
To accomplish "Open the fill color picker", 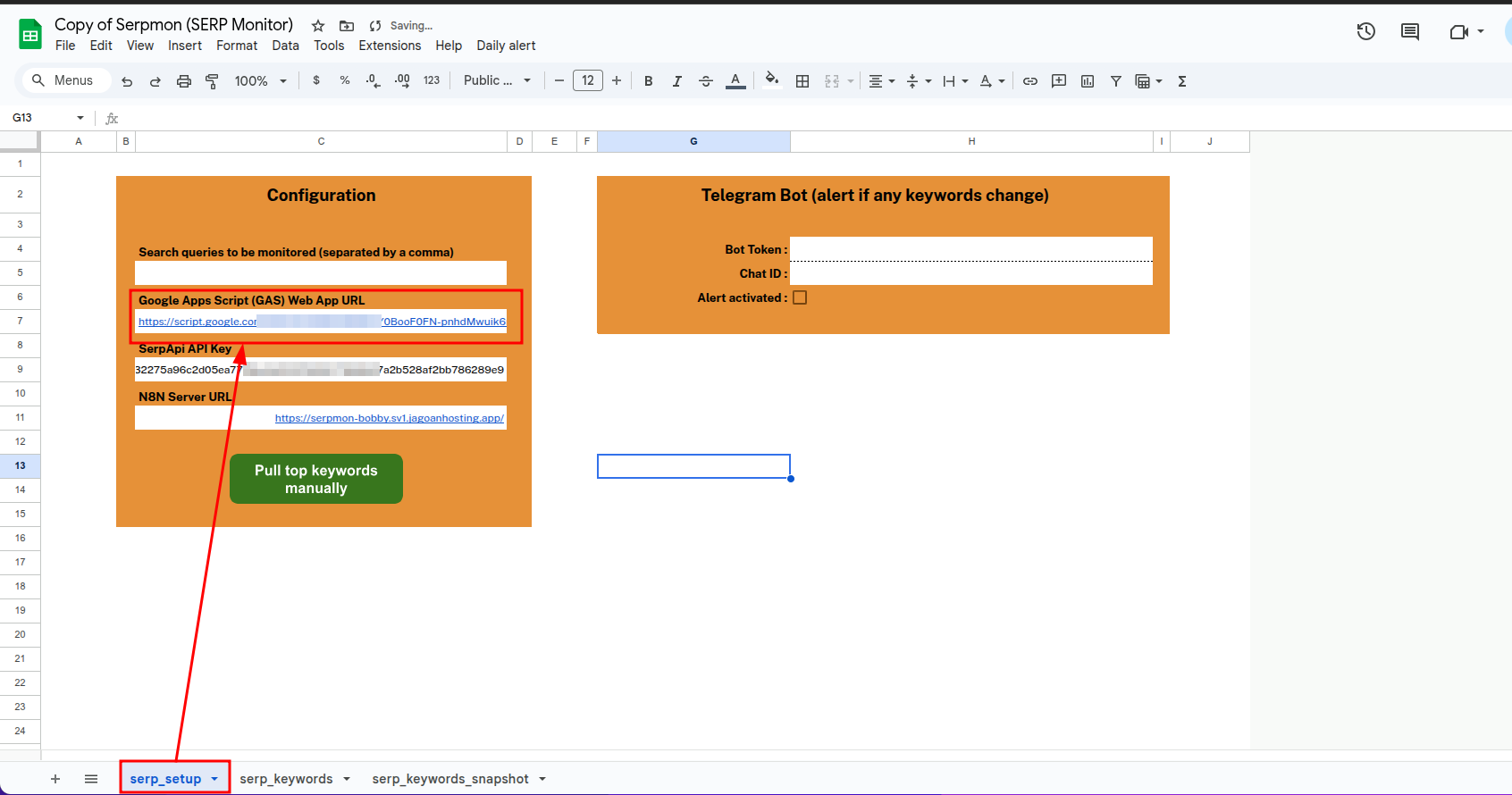I will 771,79.
